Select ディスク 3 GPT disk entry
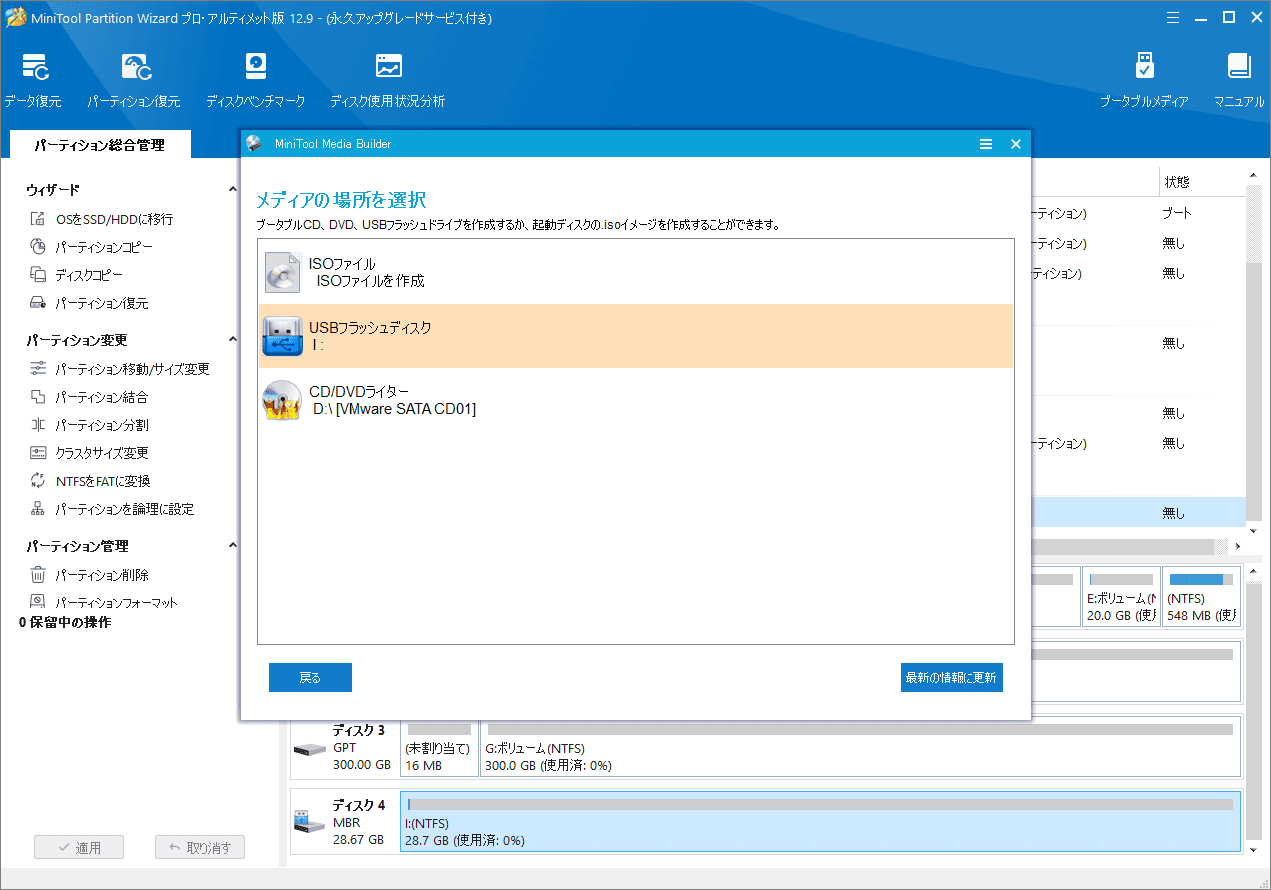1271x890 pixels. 345,747
